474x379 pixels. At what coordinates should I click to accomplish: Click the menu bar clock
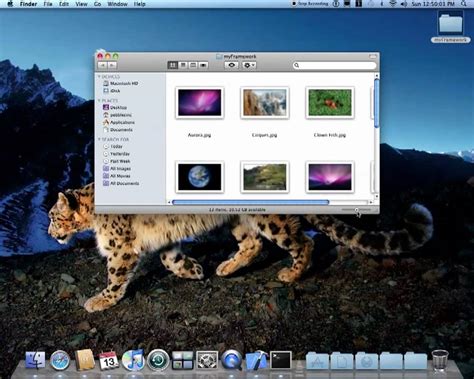433,4
